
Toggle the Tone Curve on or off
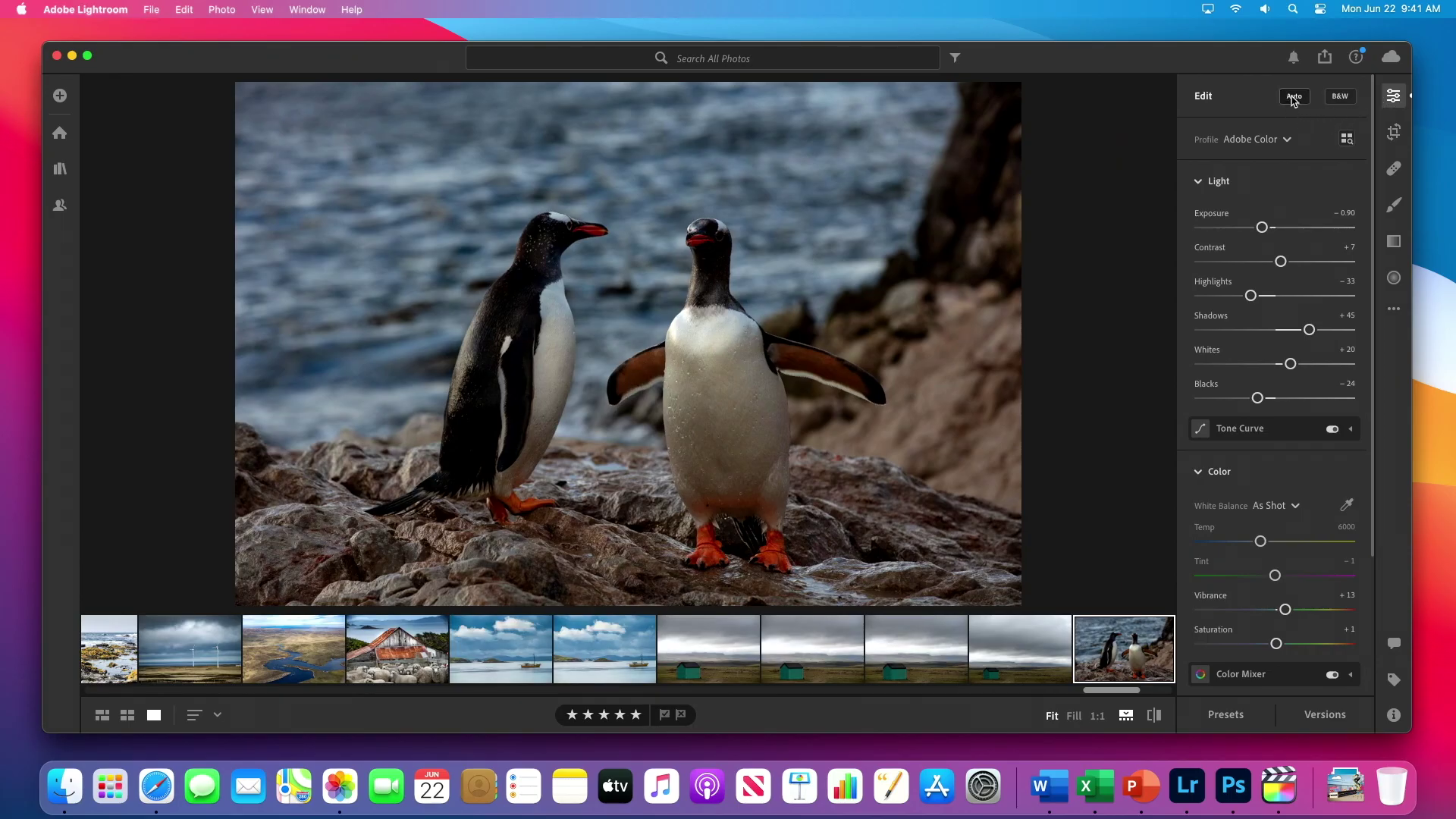1332,428
